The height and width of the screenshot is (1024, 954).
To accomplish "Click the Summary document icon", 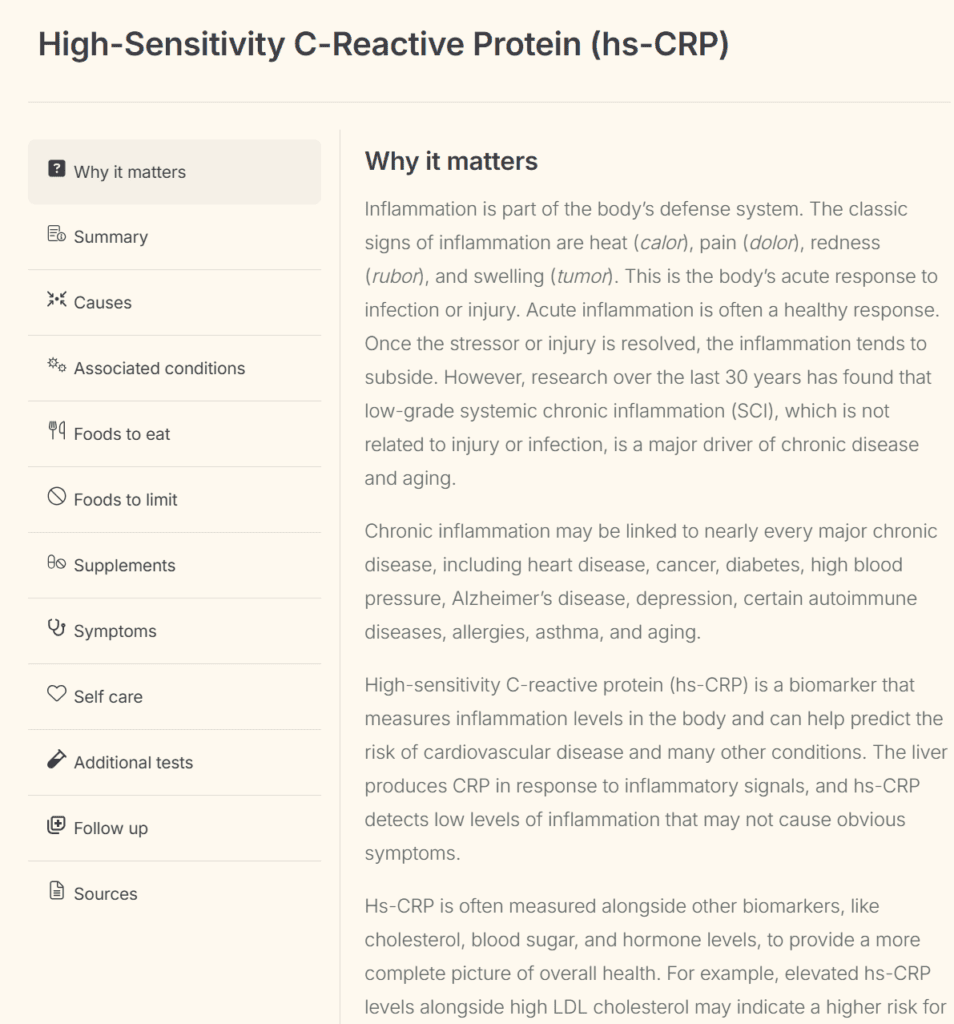I will tap(57, 235).
